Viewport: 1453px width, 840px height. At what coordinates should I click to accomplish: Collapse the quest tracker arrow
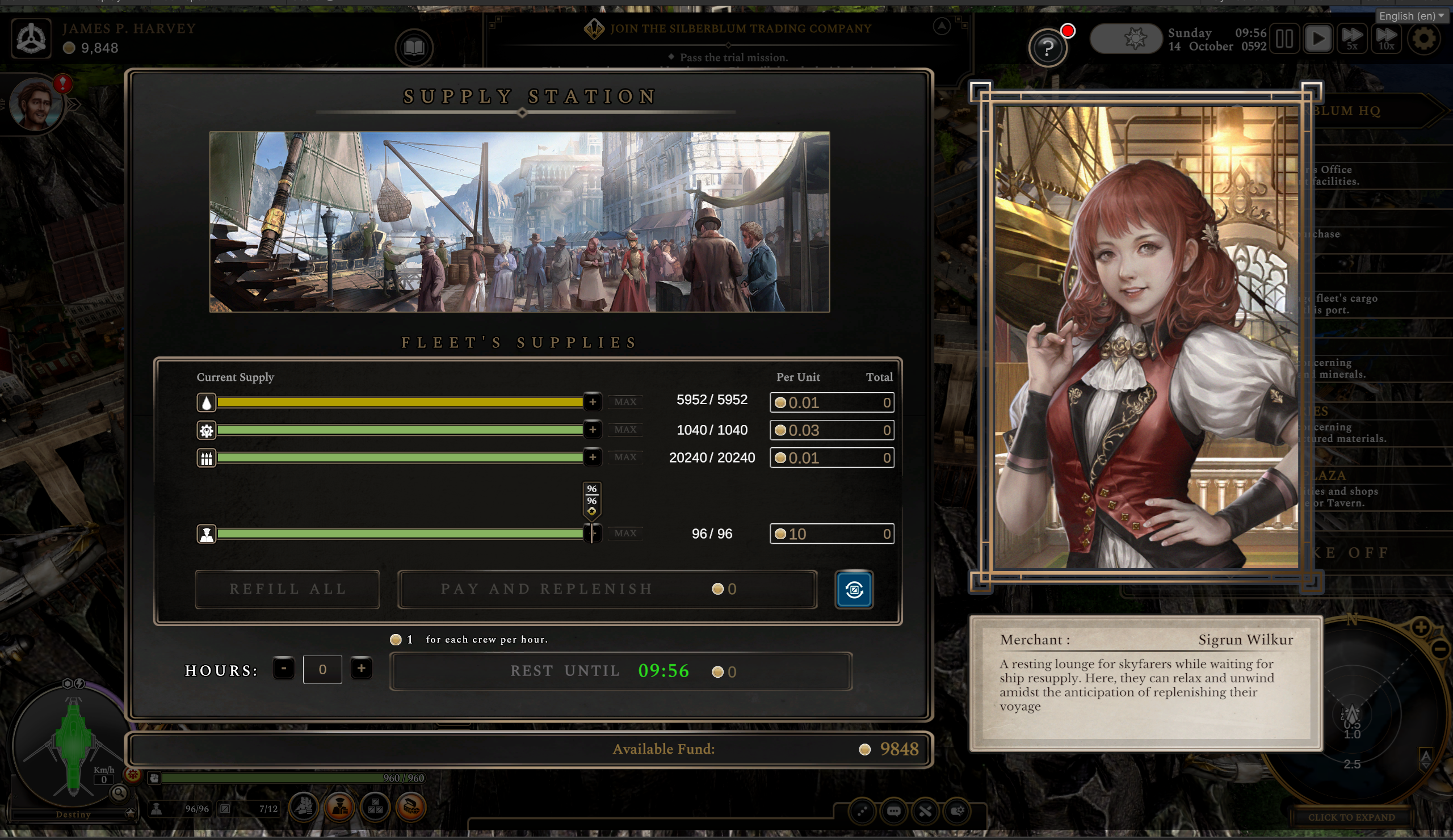pos(942,26)
